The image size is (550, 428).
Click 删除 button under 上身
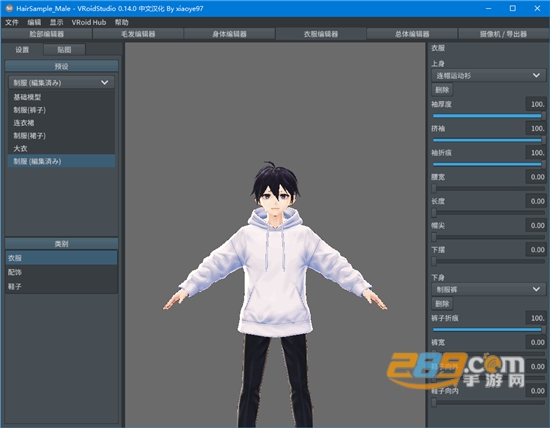tap(442, 90)
